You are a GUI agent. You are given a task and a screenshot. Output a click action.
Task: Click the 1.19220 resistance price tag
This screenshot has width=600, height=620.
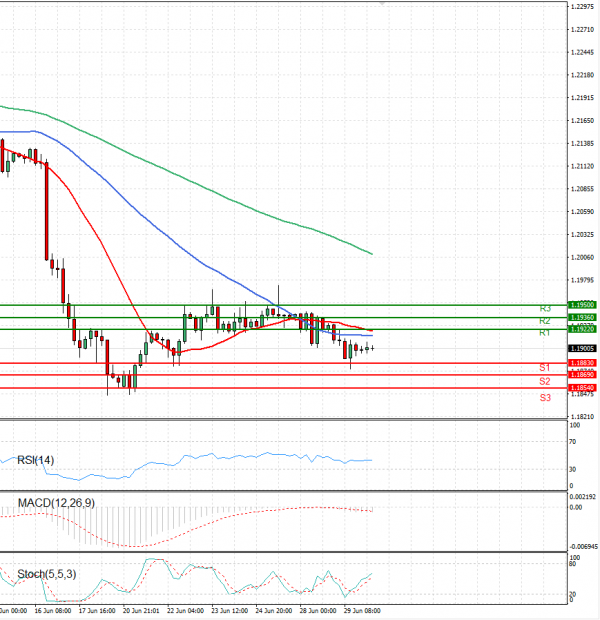pos(582,329)
